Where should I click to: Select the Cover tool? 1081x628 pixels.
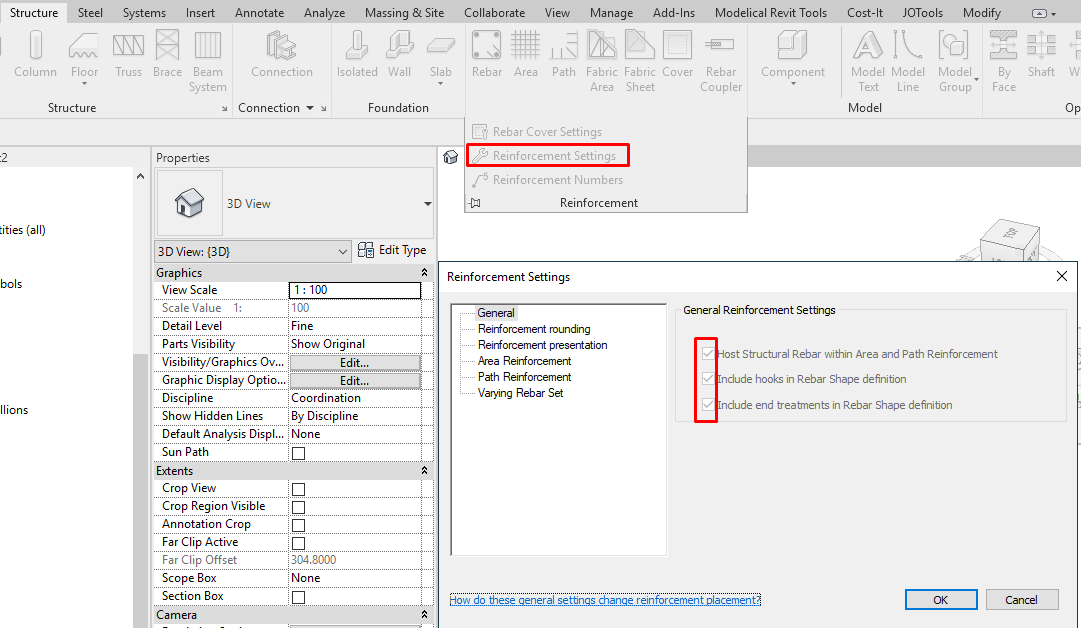click(x=678, y=54)
